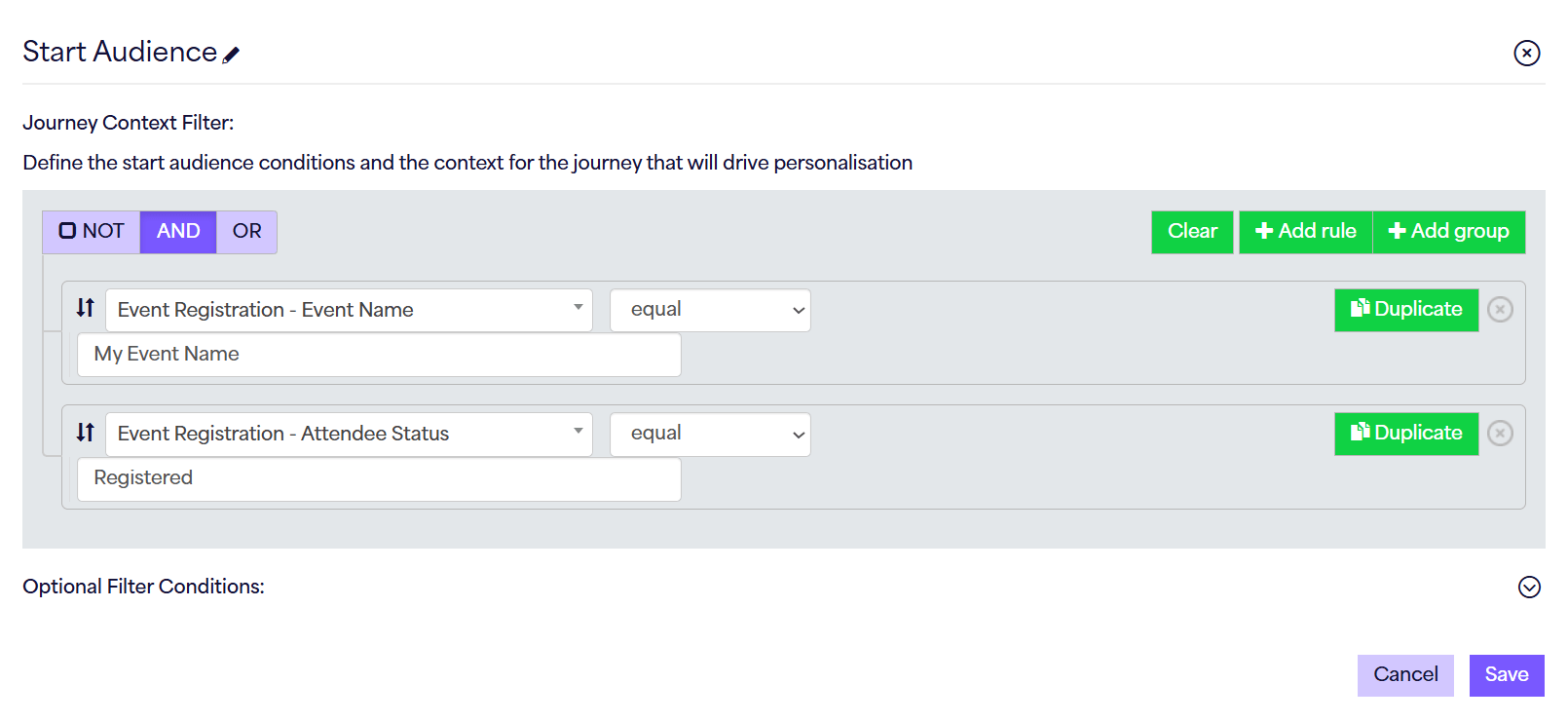Click the Add group button

click(x=1448, y=231)
